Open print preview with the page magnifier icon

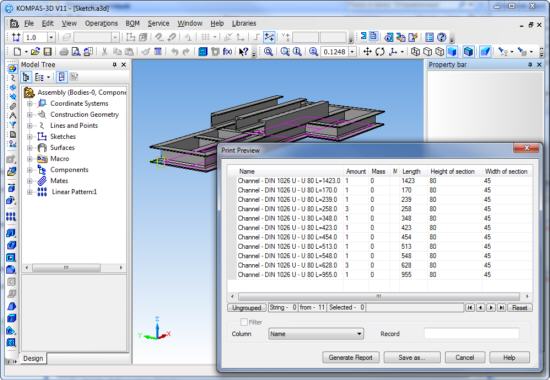tap(76, 52)
